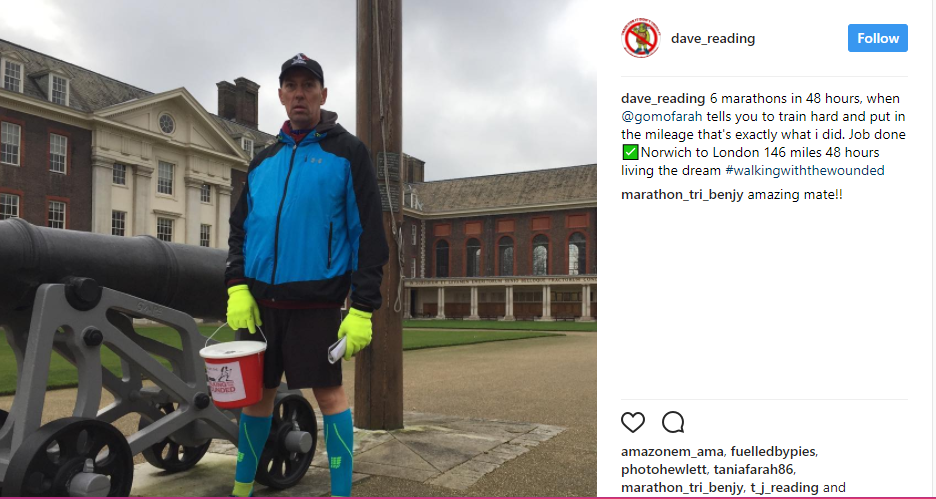Open @gomofarah mention link

tap(661, 117)
